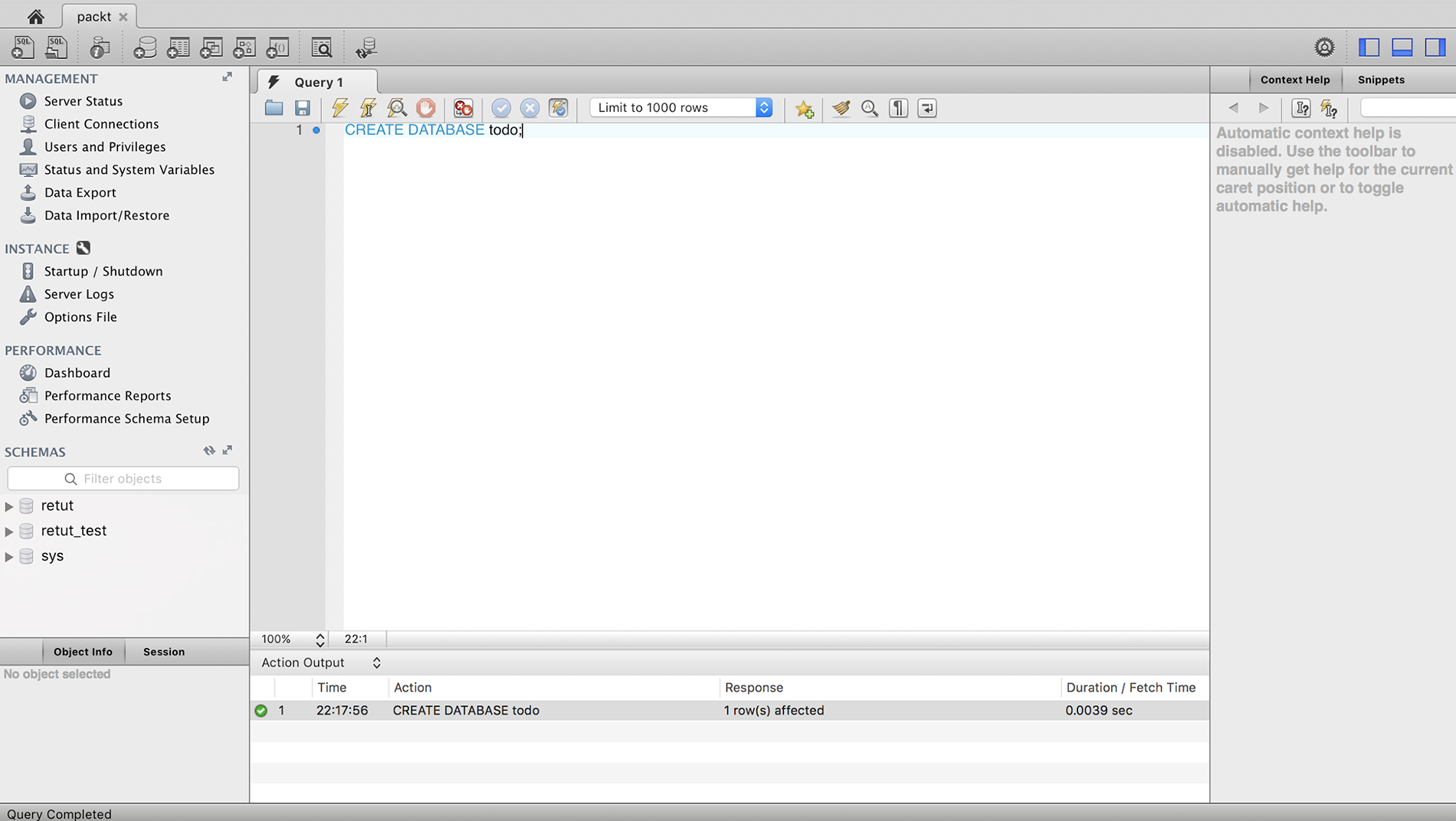Open Server Status in Management
The width and height of the screenshot is (1456, 821).
click(83, 101)
